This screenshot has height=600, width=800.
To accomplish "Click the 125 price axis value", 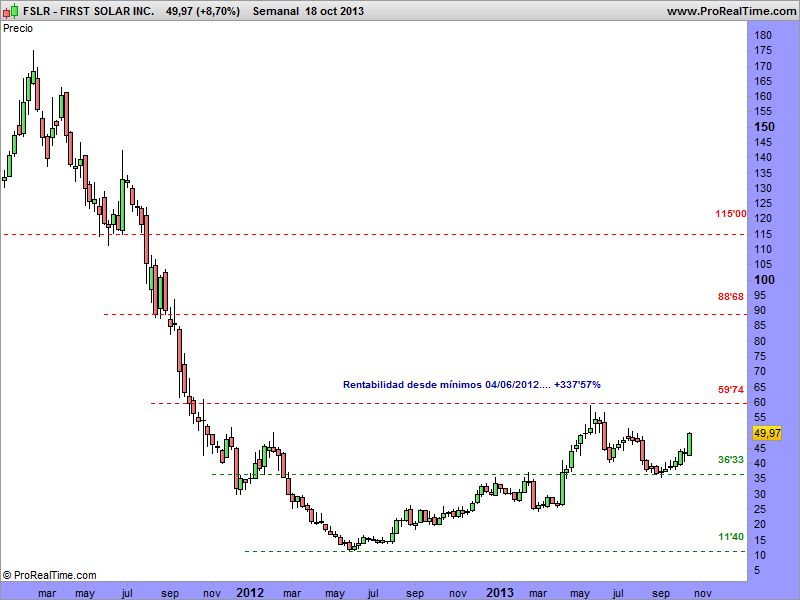I will click(763, 204).
